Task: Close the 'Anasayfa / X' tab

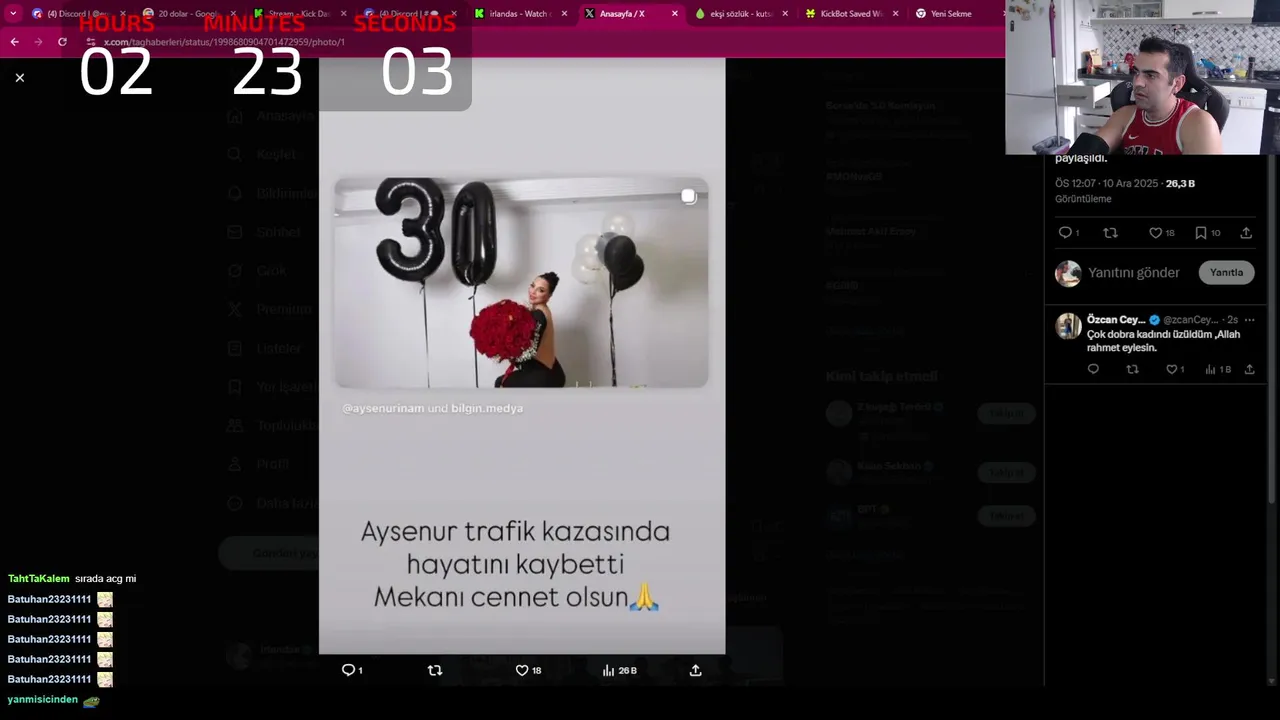Action: [674, 14]
